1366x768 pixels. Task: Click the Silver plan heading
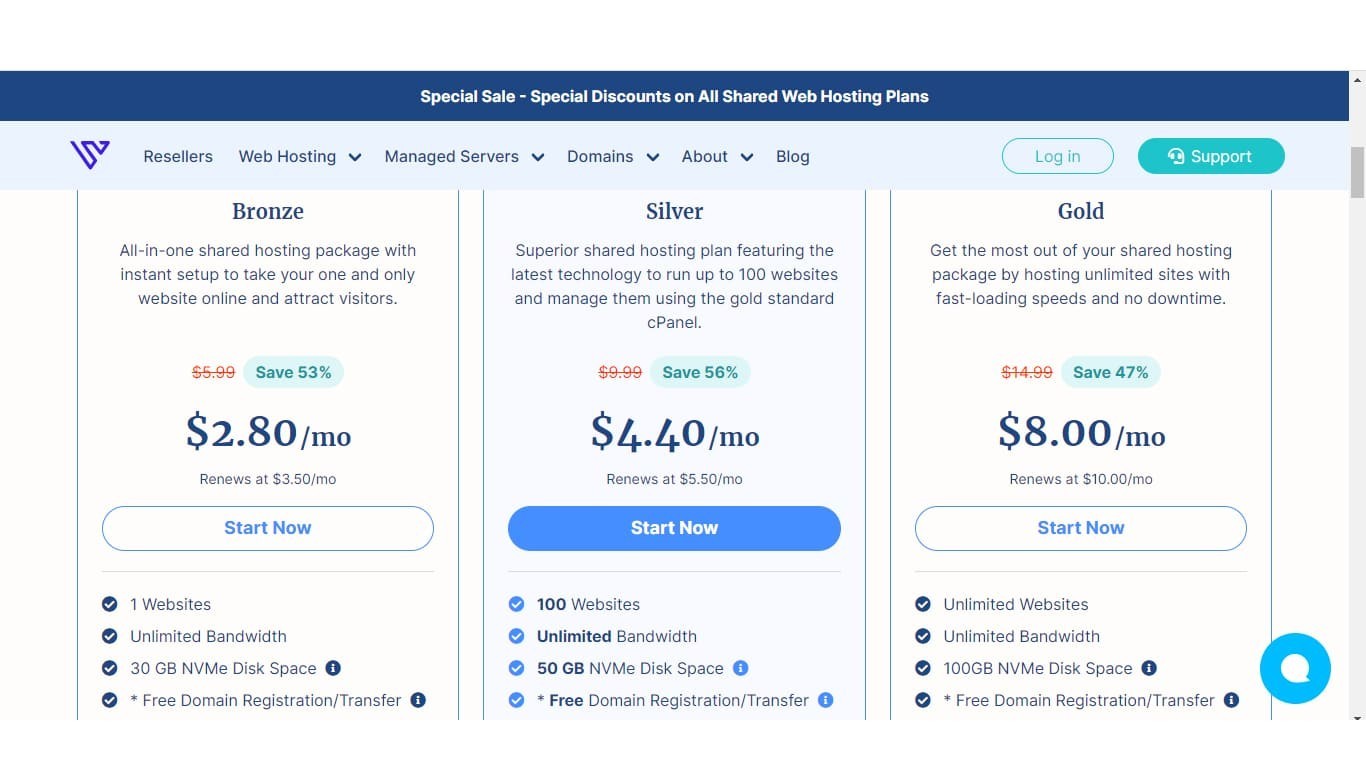[674, 211]
